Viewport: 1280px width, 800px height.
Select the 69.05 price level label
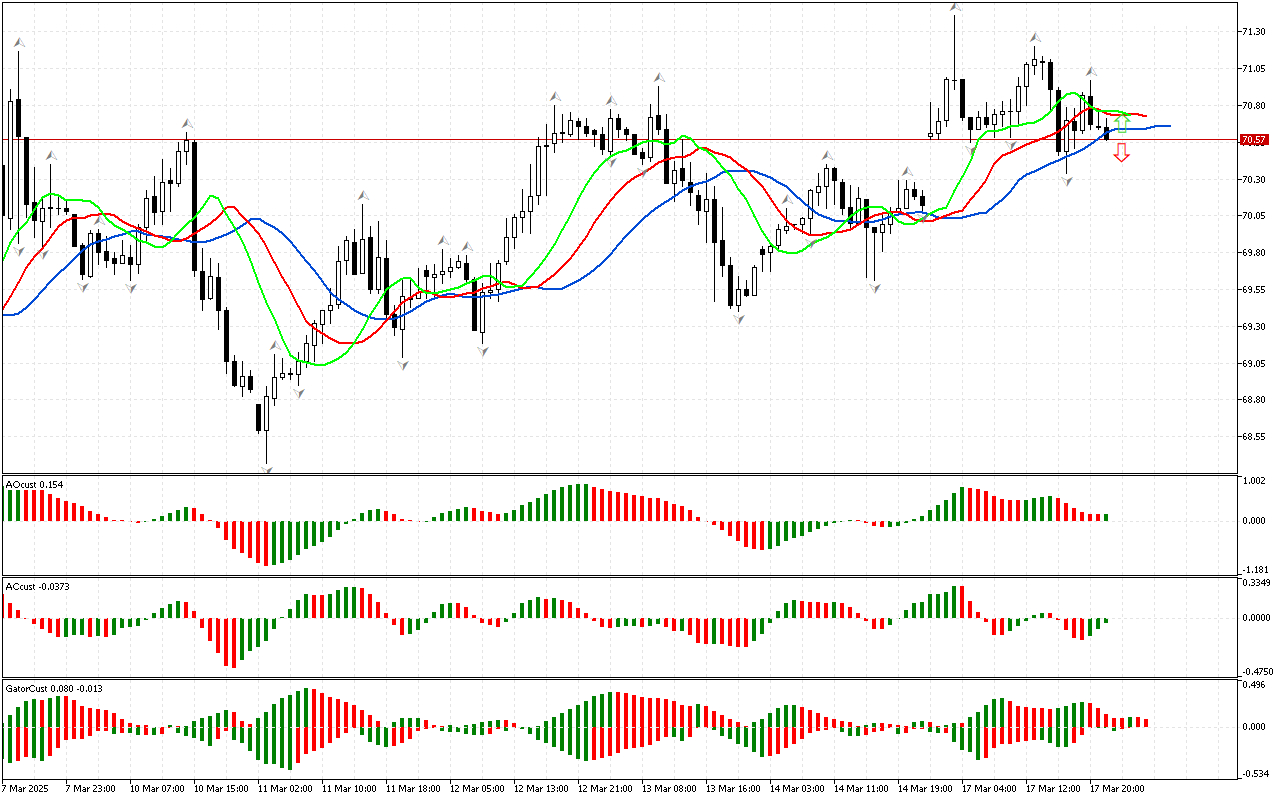pyautogui.click(x=1253, y=364)
